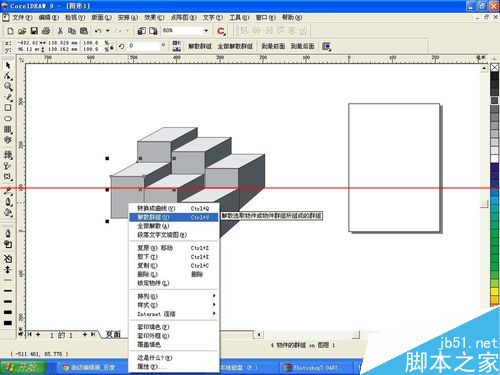The height and width of the screenshot is (375, 500).
Task: Click 解散群组 button on property bar
Action: click(200, 46)
